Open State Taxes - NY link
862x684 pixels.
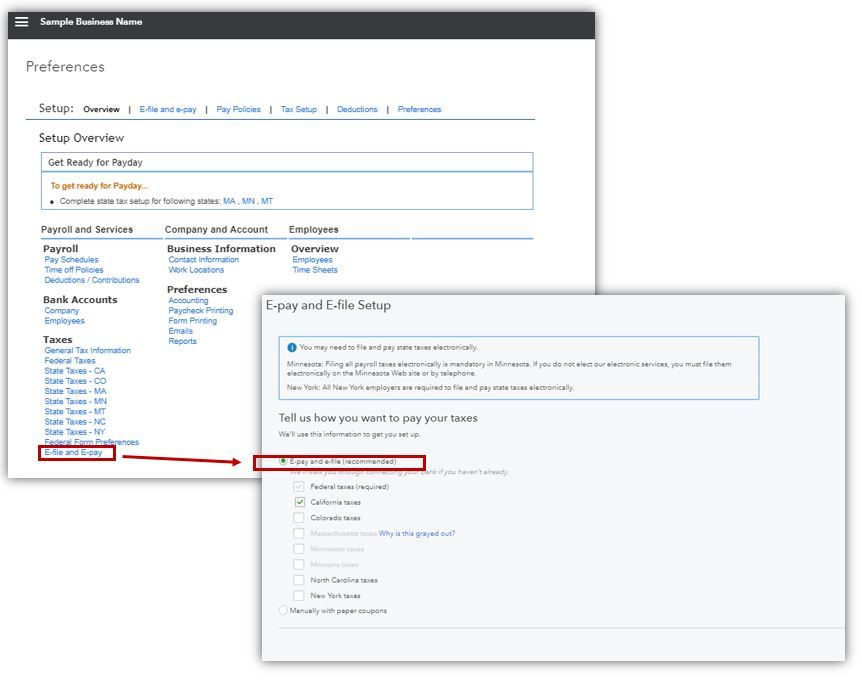75,432
